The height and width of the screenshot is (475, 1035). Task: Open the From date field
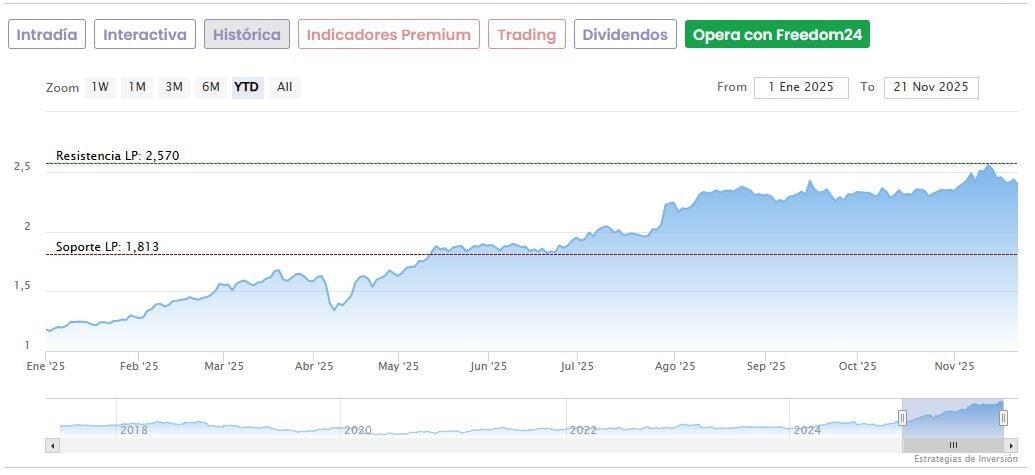click(x=801, y=87)
